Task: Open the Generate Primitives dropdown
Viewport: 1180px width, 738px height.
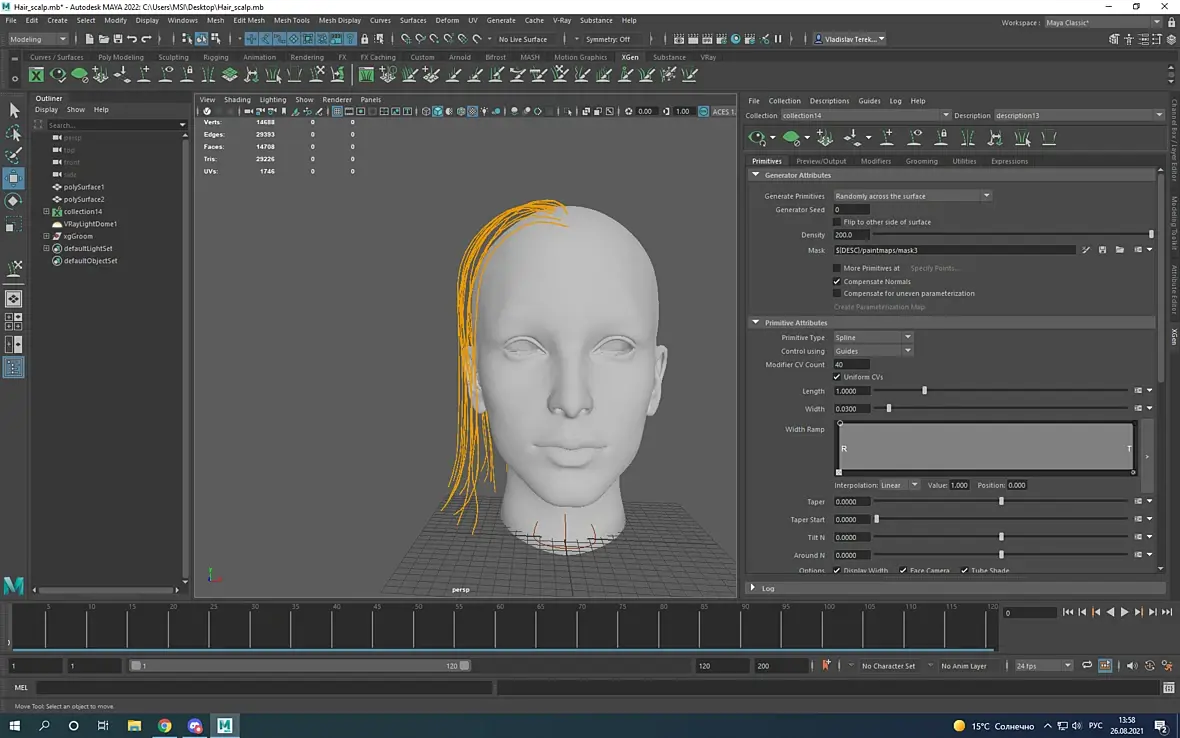Action: click(912, 196)
